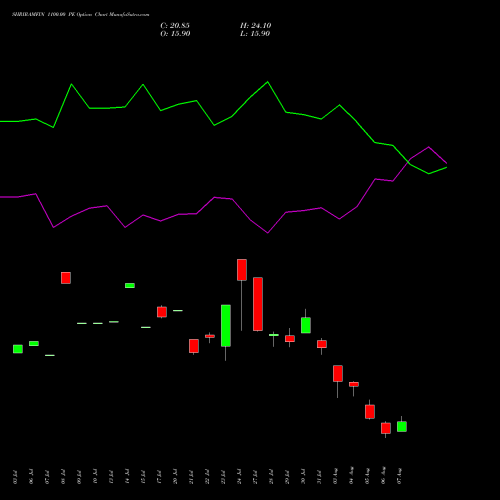Click the red candle on 06 Aug
This screenshot has height=500, width=500.
coord(386,428)
